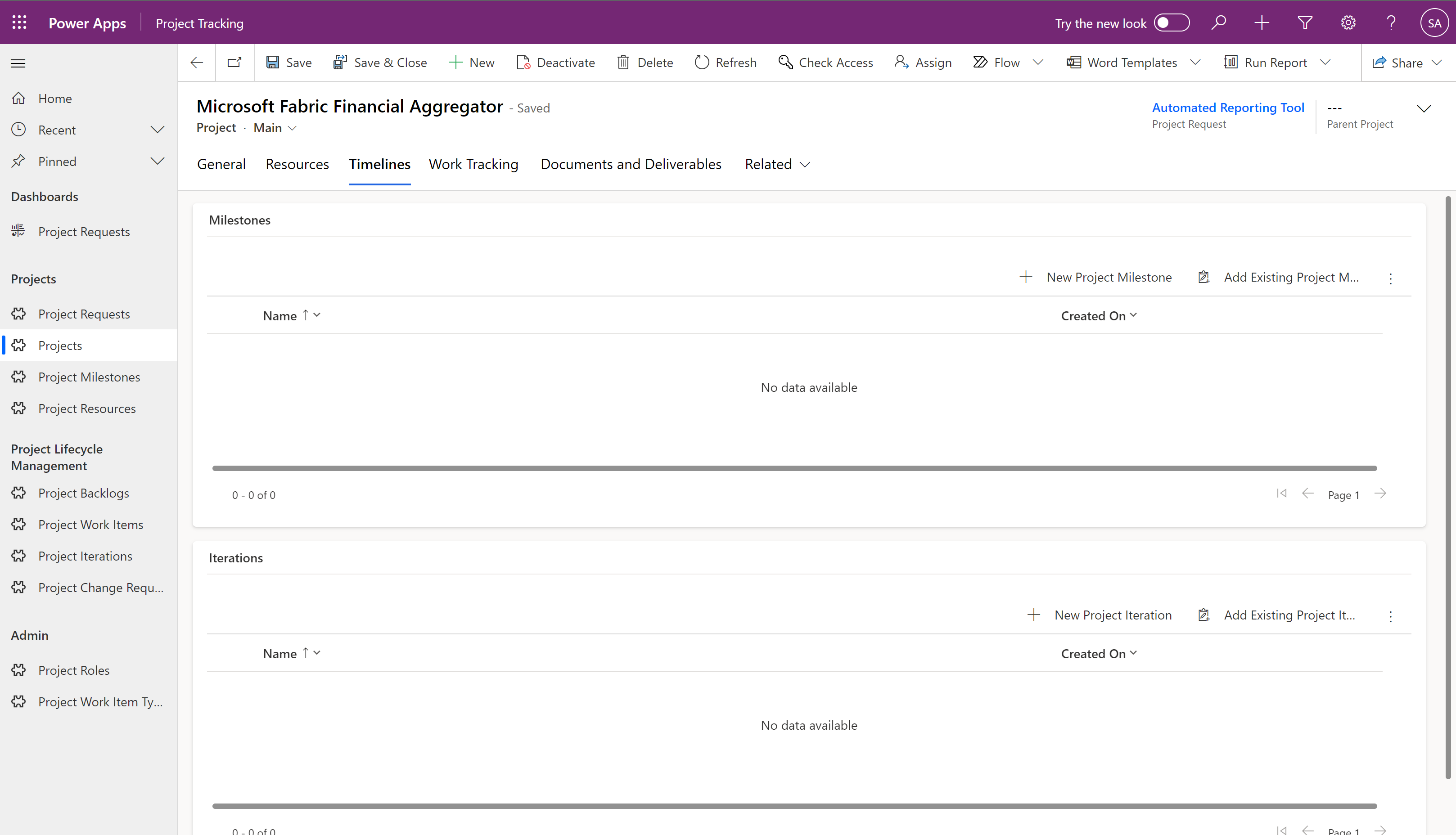Click the plus quick create icon in header
The height and width of the screenshot is (835, 1456).
point(1262,23)
